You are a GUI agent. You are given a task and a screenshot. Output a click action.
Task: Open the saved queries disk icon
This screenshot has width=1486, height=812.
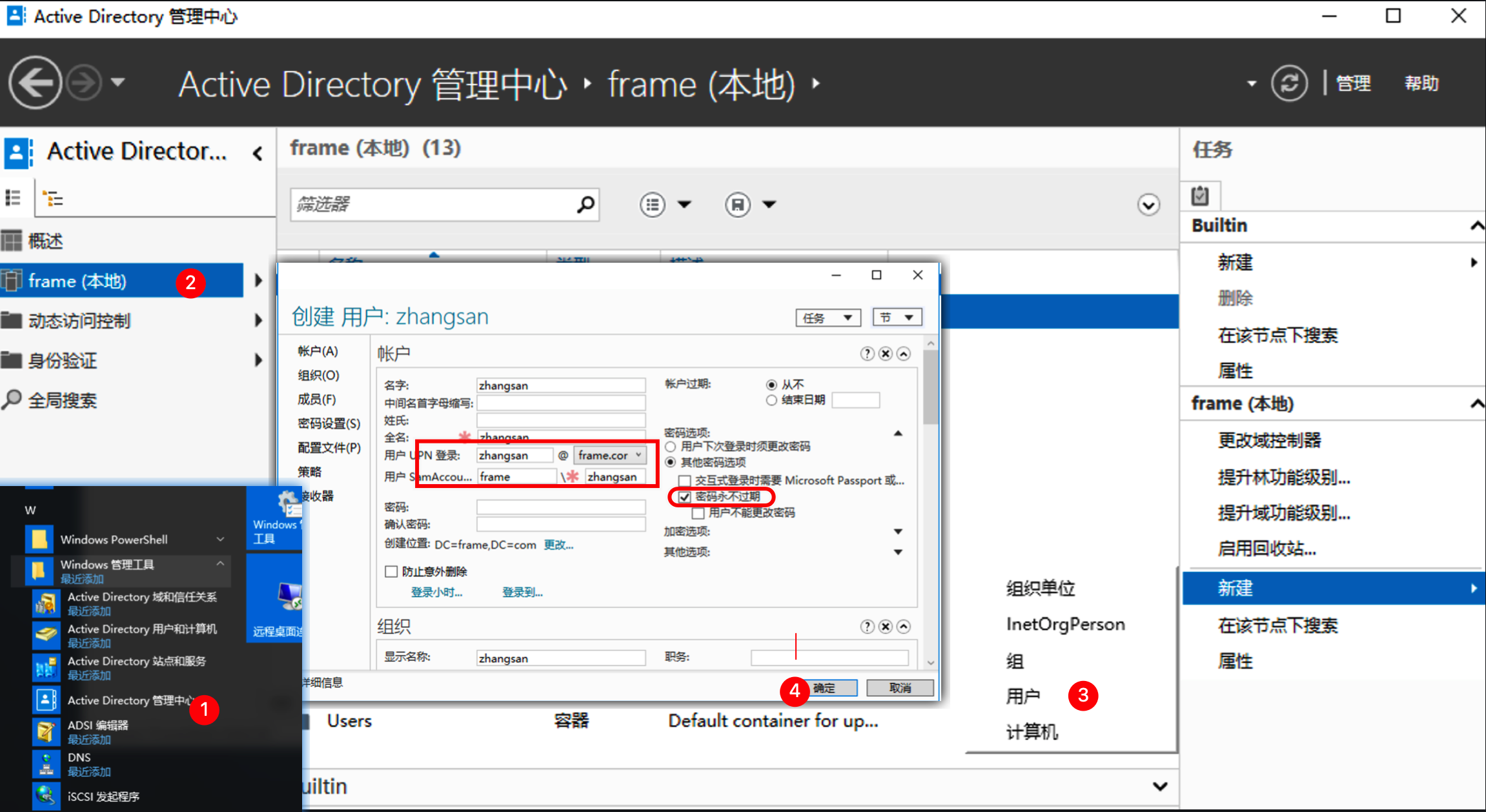738,205
